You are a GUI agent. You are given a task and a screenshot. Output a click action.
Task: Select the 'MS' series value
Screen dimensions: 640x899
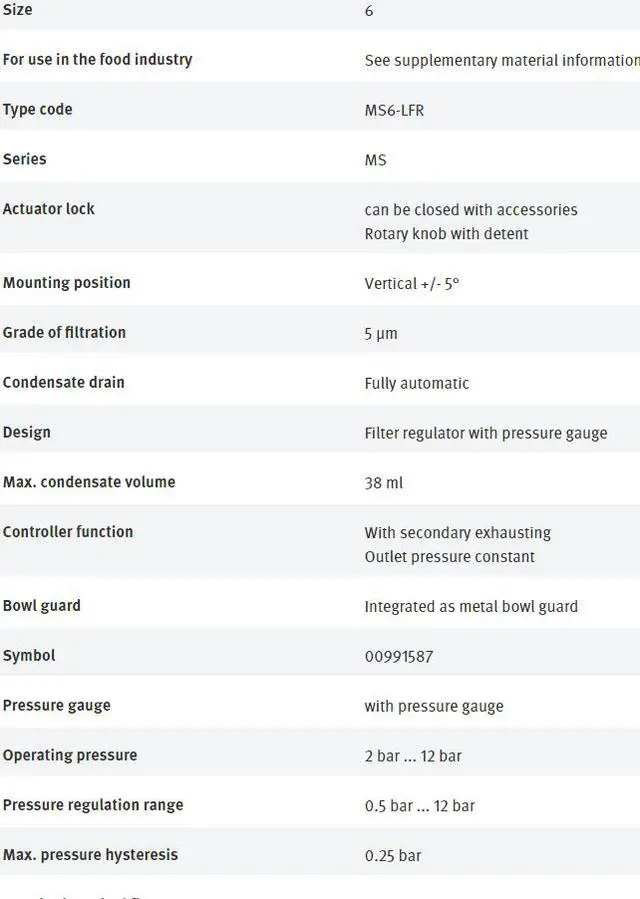(x=376, y=160)
